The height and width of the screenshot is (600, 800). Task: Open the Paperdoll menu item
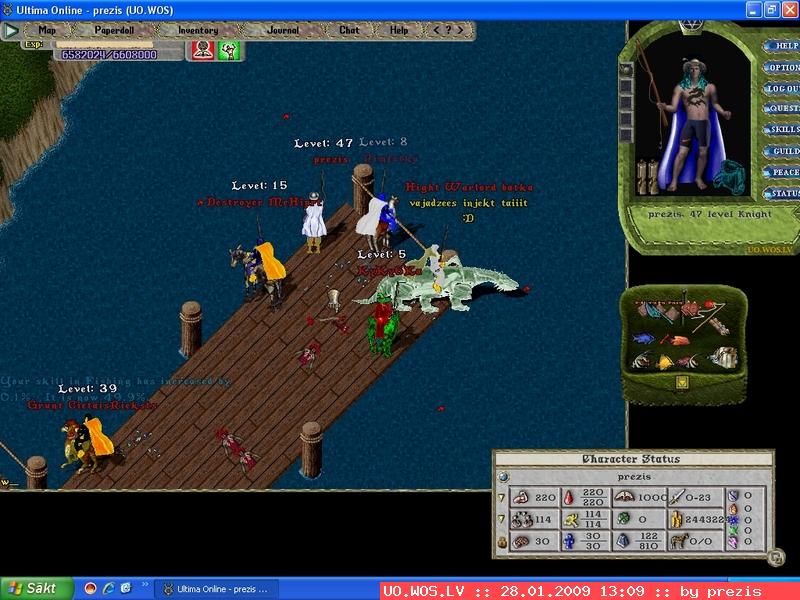coord(114,30)
